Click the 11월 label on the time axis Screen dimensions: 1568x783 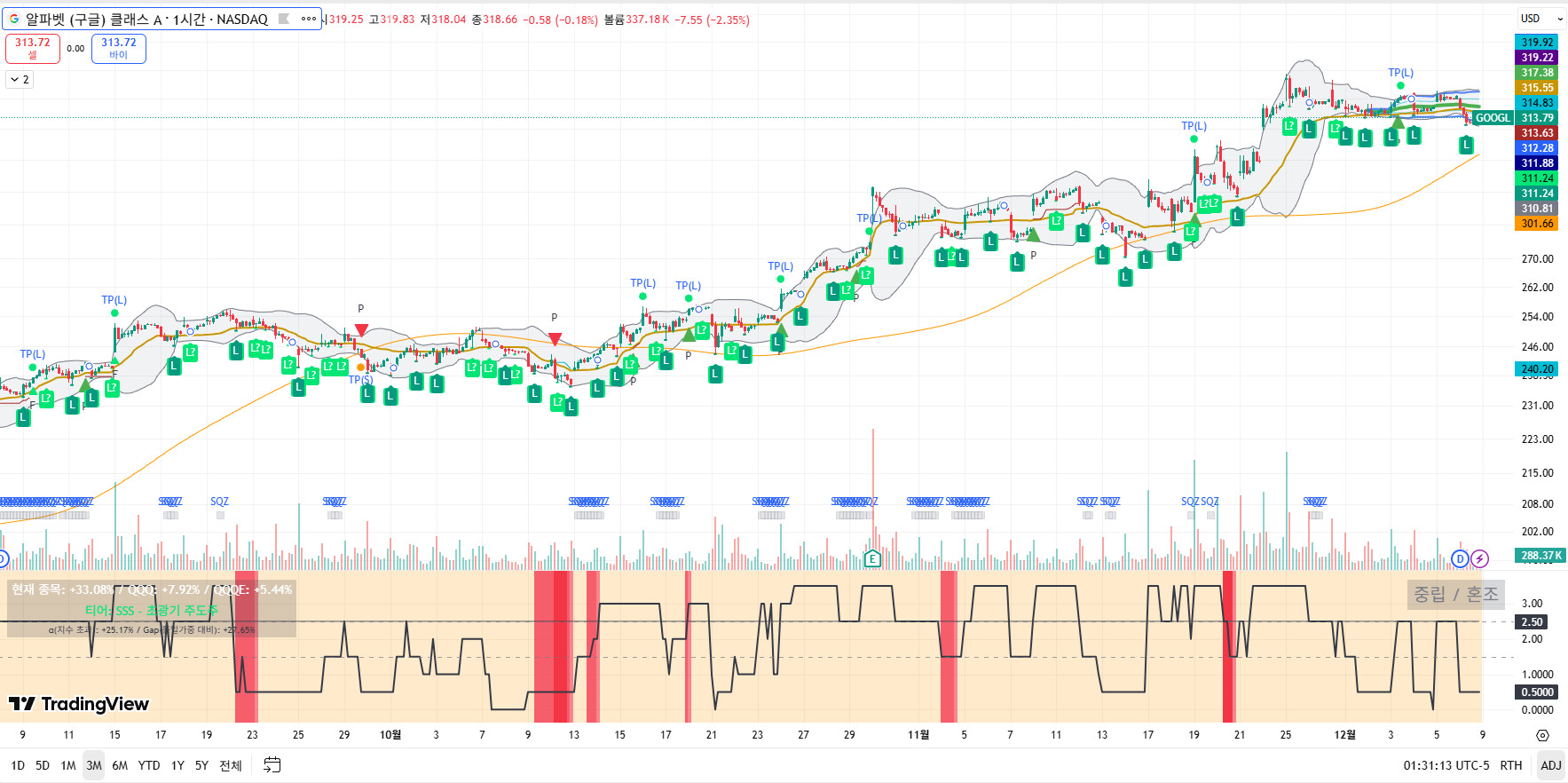point(918,735)
